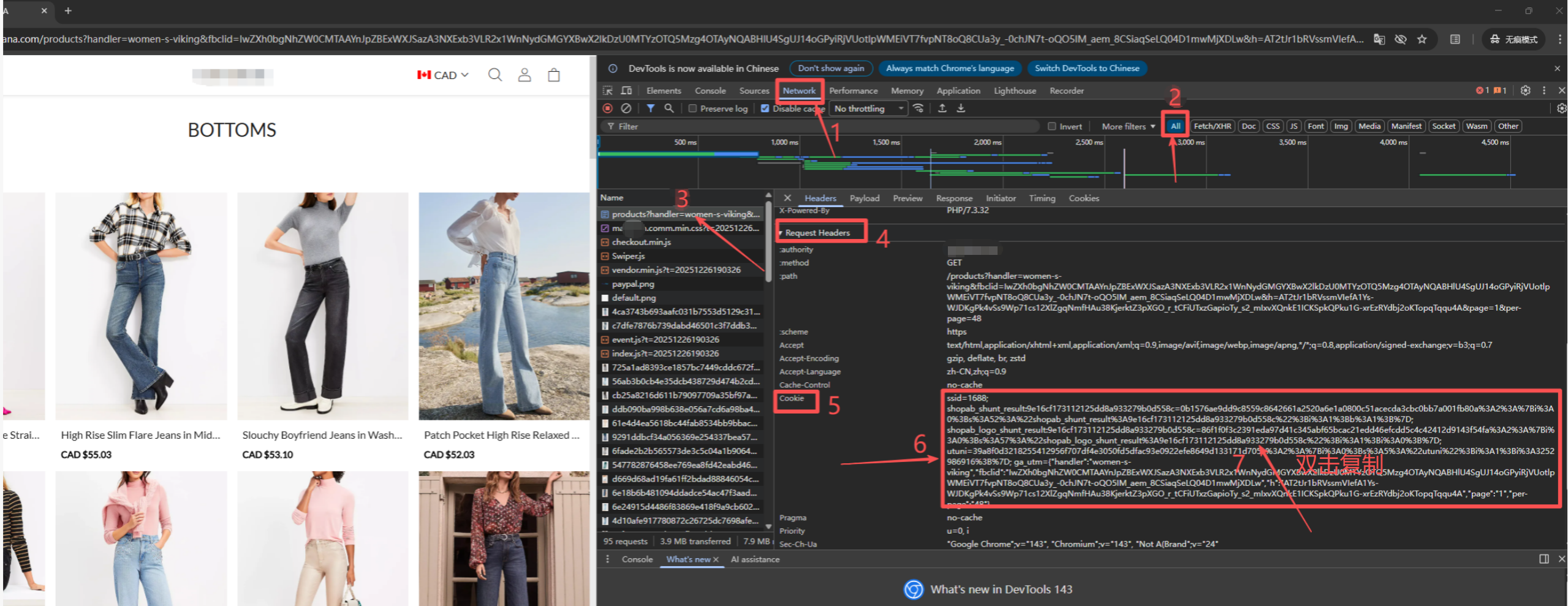The height and width of the screenshot is (606, 1568).
Task: Click the inspect element picker icon
Action: pos(607,91)
